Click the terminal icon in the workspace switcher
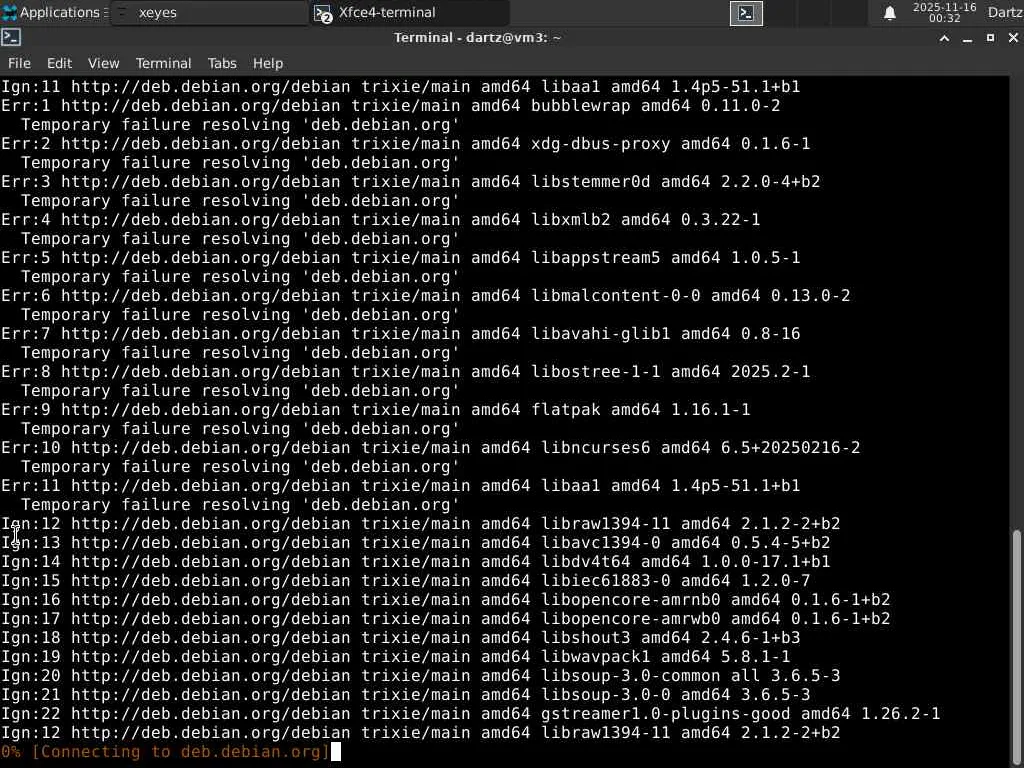Viewport: 1024px width, 768px height. [746, 13]
